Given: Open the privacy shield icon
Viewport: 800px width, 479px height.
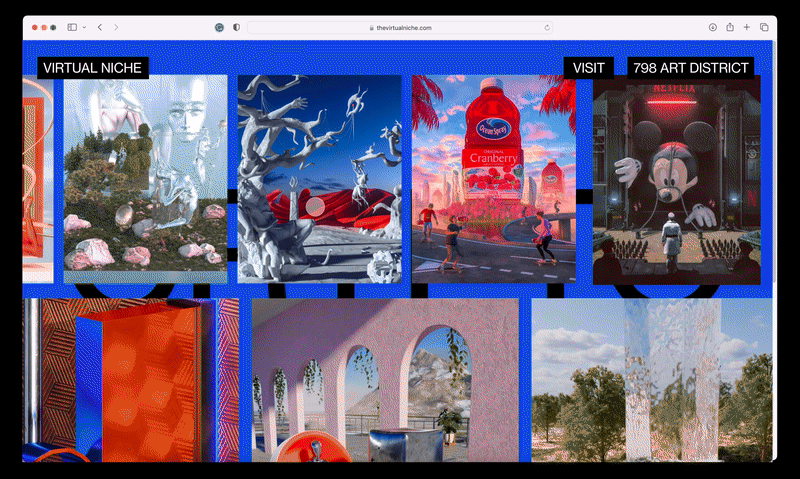Looking at the screenshot, I should pyautogui.click(x=236, y=28).
